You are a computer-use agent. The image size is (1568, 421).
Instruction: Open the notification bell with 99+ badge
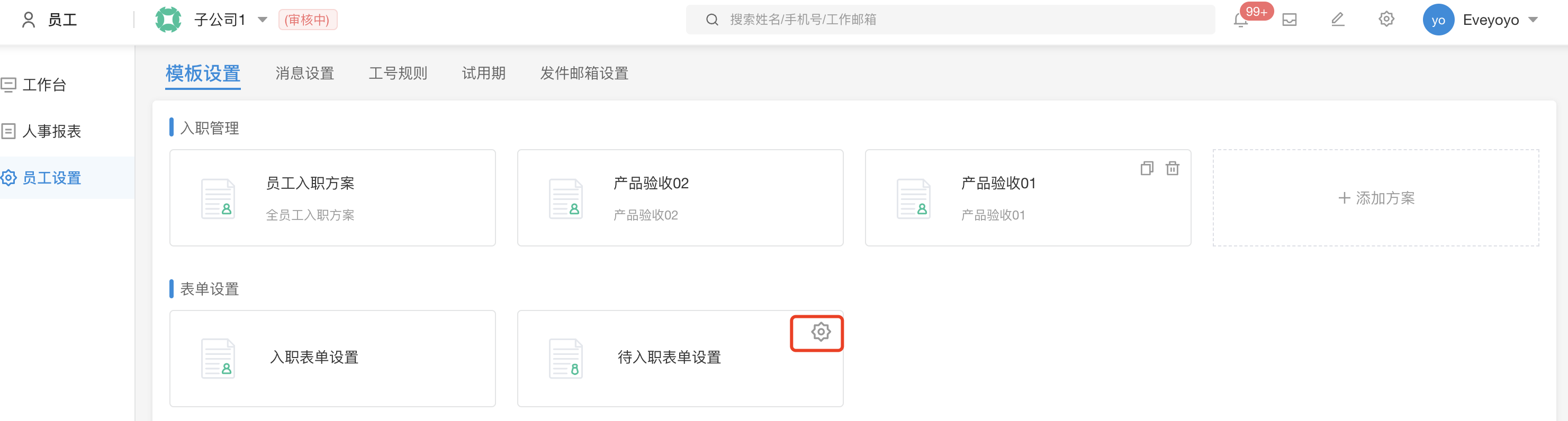pos(1240,20)
